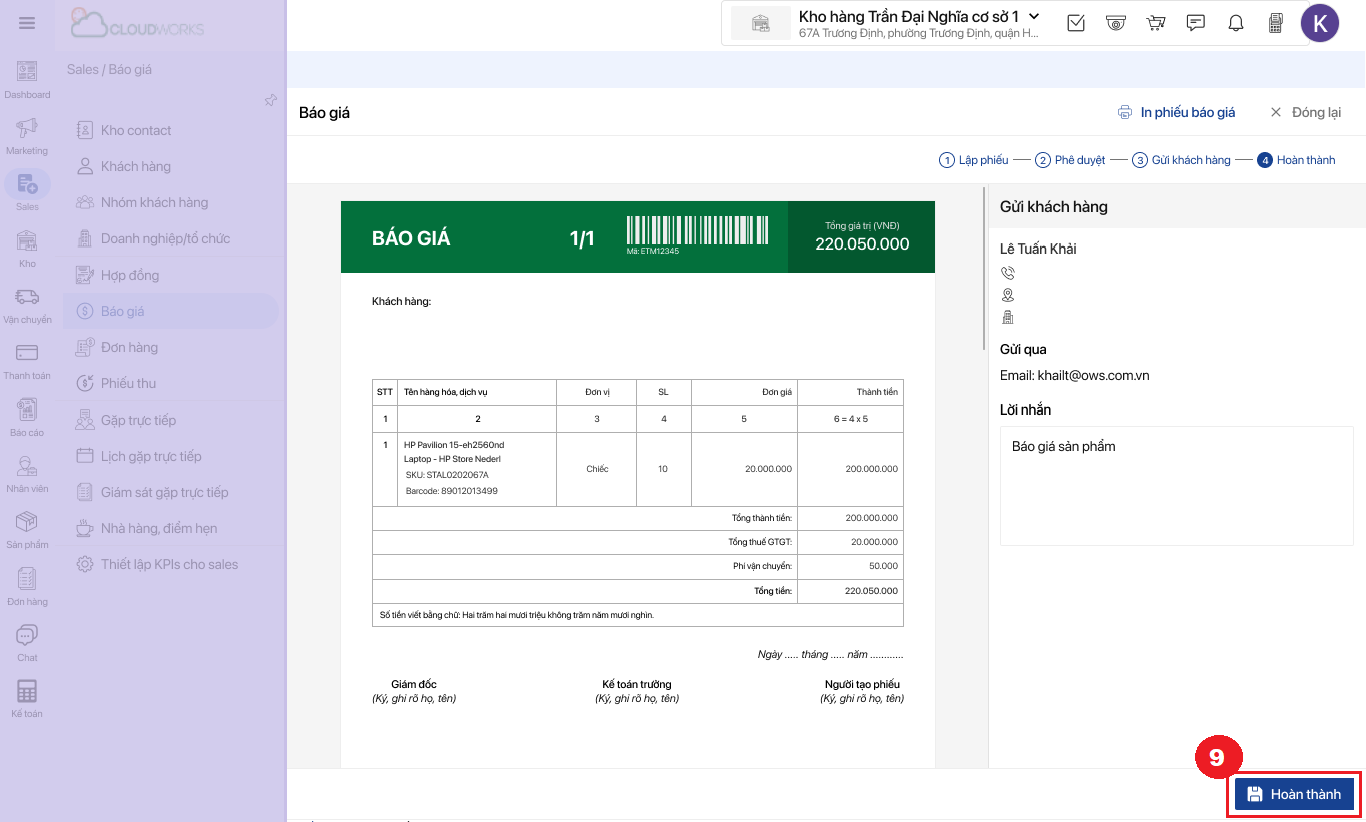This screenshot has width=1366, height=822.
Task: Expand the Kho hàng Trần Đại Nghĩa dropdown
Action: pyautogui.click(x=1034, y=16)
